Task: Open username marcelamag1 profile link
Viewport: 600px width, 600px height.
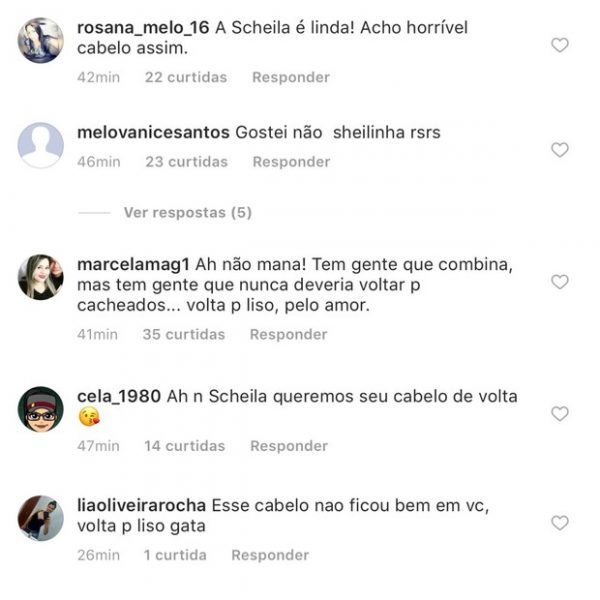Action: click(133, 265)
